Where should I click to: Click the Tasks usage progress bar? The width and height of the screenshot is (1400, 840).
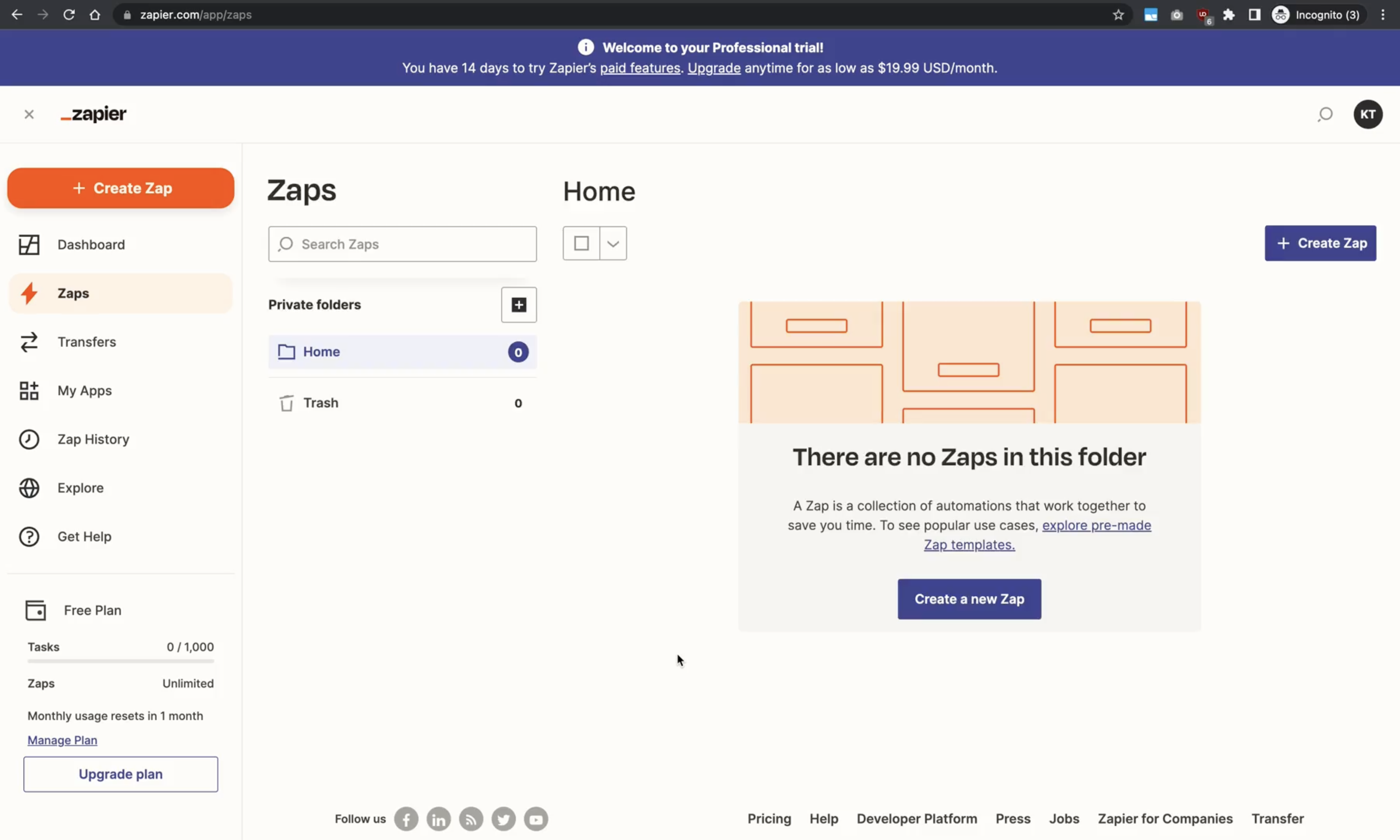[120, 661]
